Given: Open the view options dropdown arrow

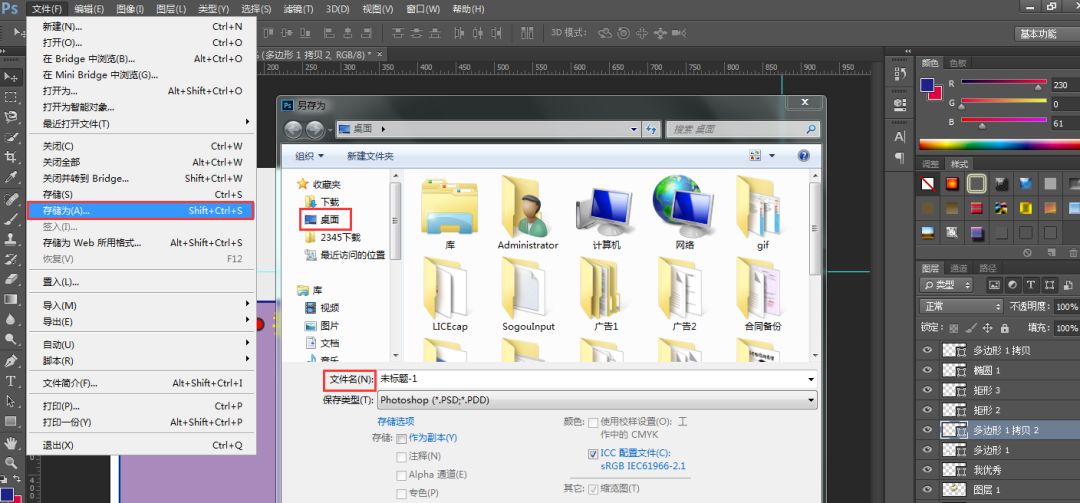Looking at the screenshot, I should (772, 156).
